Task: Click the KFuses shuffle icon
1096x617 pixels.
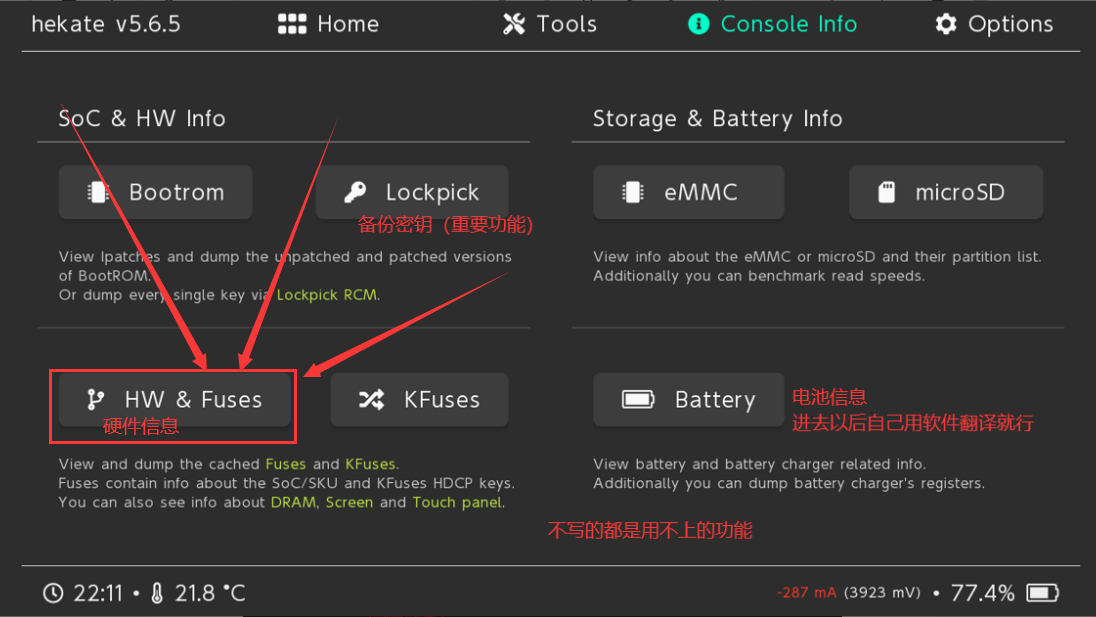Action: [371, 400]
